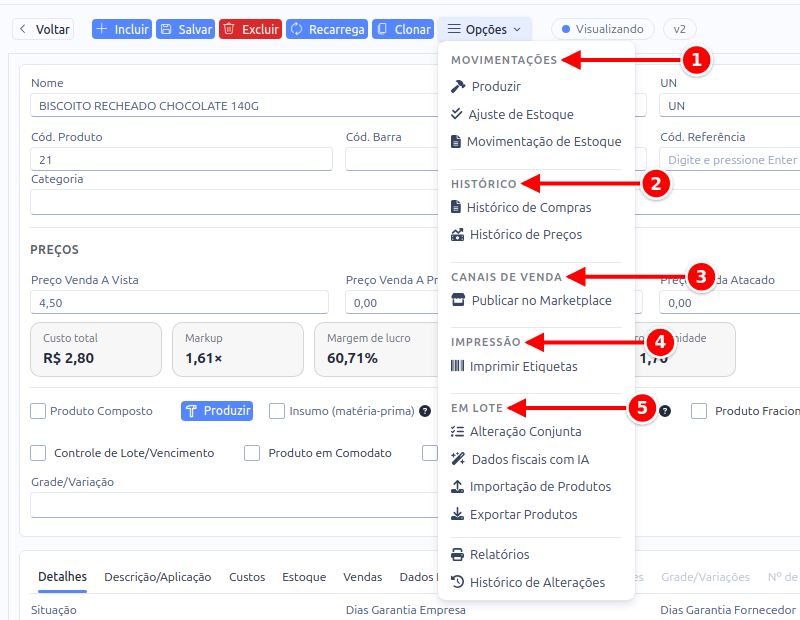This screenshot has height=620, width=800.
Task: Click the blue Produzir button near Produto Composto
Action: pyautogui.click(x=217, y=411)
